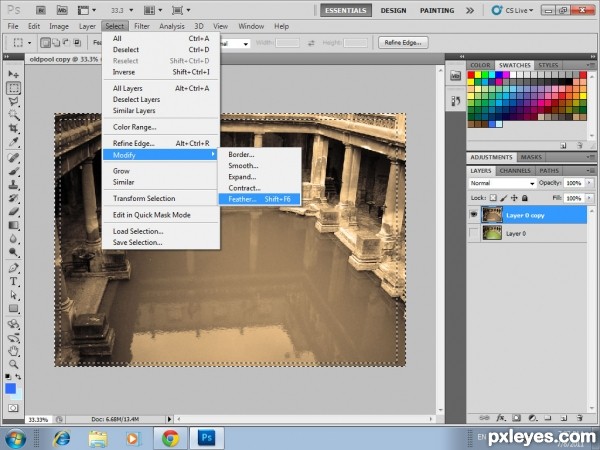Switch to the Design workspace
This screenshot has width=600, height=450.
click(393, 10)
